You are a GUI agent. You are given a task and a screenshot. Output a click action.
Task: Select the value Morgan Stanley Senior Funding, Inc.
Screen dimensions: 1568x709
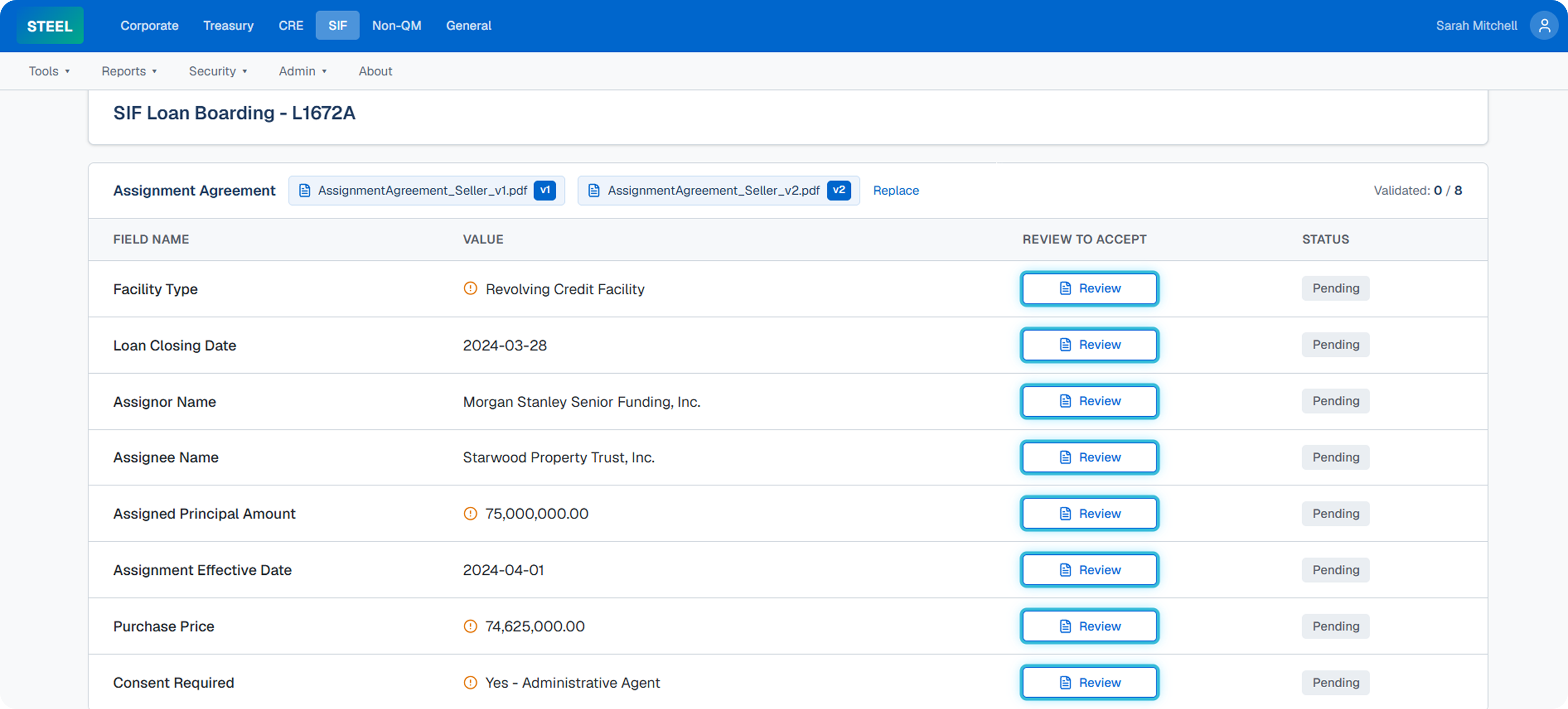[x=581, y=402]
